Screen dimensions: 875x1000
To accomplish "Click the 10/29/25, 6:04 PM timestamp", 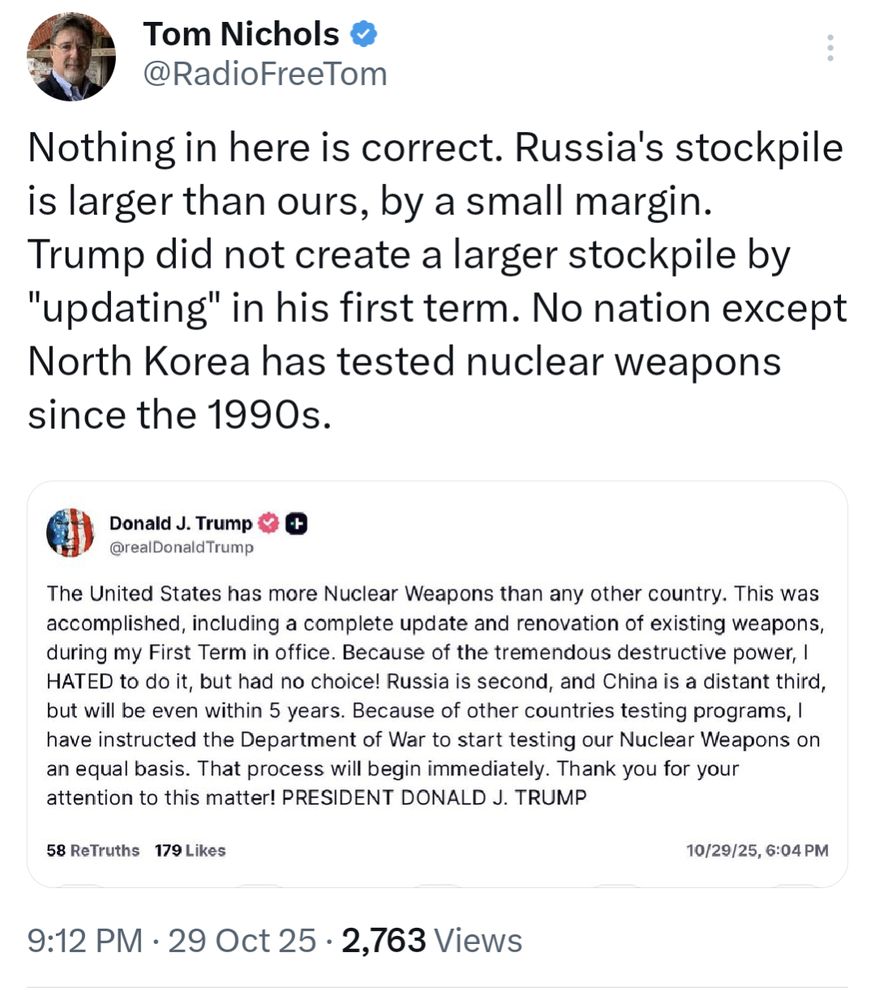I will pyautogui.click(x=757, y=851).
